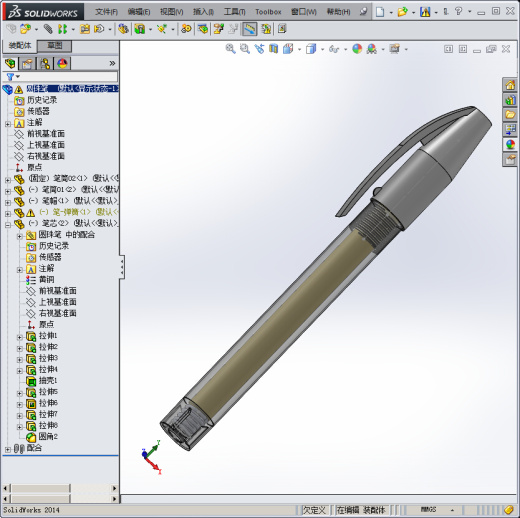Expand the 拉伸1 feature node
Screen dimensions: 520x518
coord(20,337)
